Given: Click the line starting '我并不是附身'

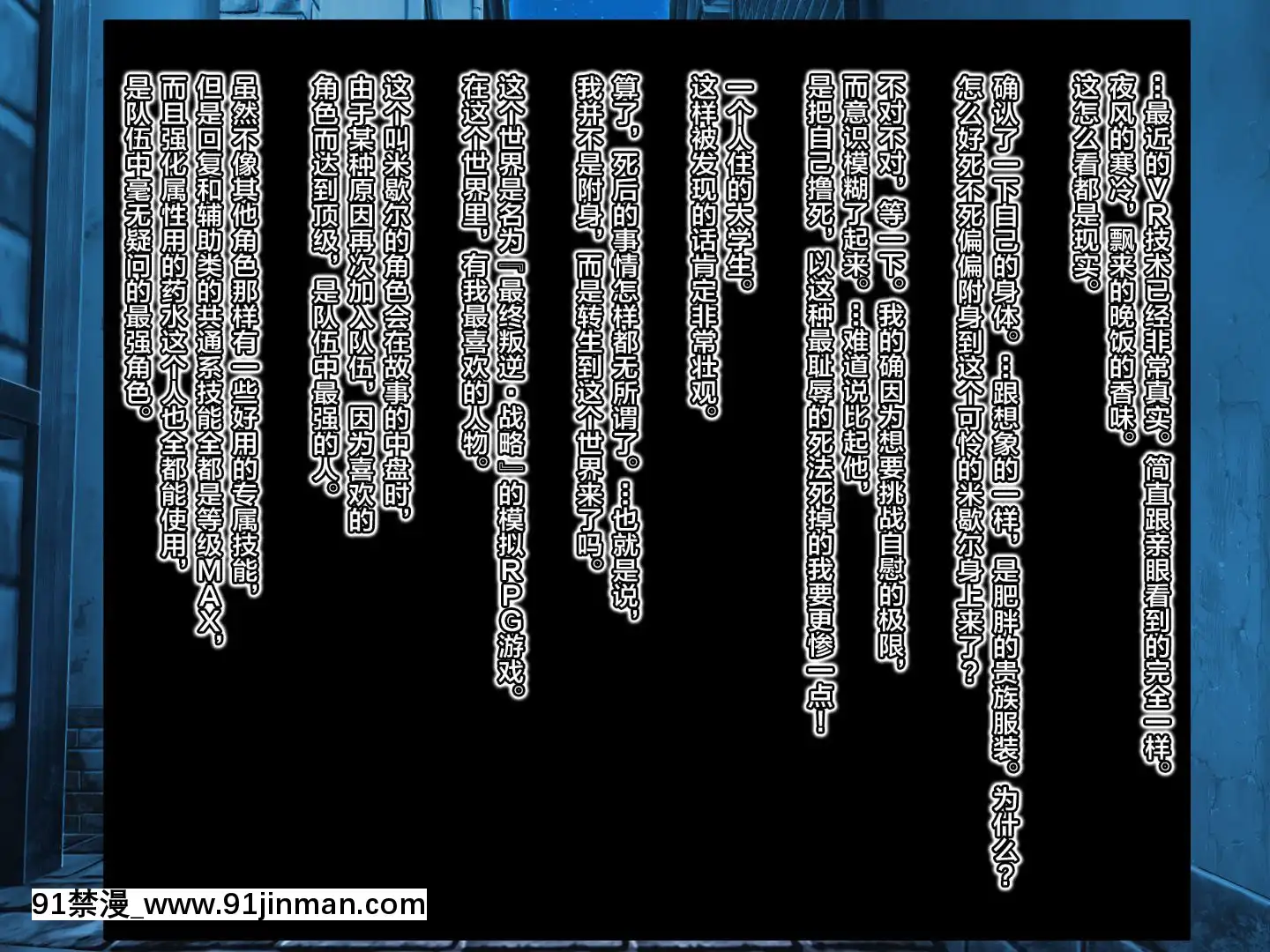Looking at the screenshot, I should pyautogui.click(x=591, y=323).
